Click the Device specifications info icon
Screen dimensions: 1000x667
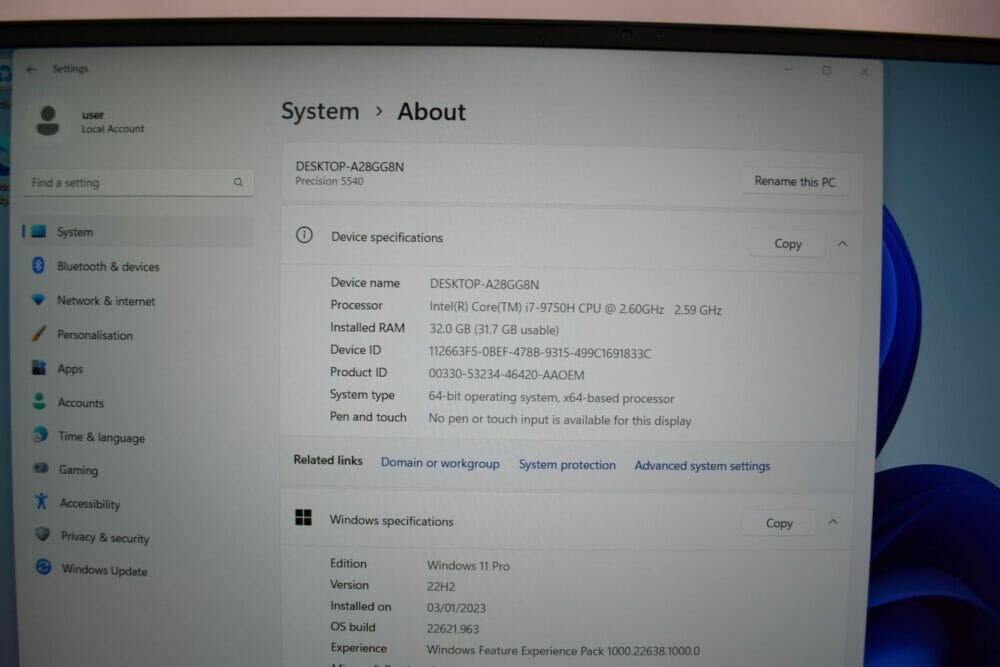pyautogui.click(x=304, y=235)
